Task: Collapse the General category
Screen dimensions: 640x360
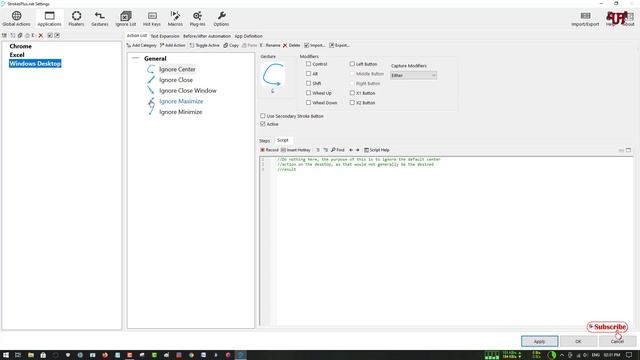Action: [x=136, y=58]
